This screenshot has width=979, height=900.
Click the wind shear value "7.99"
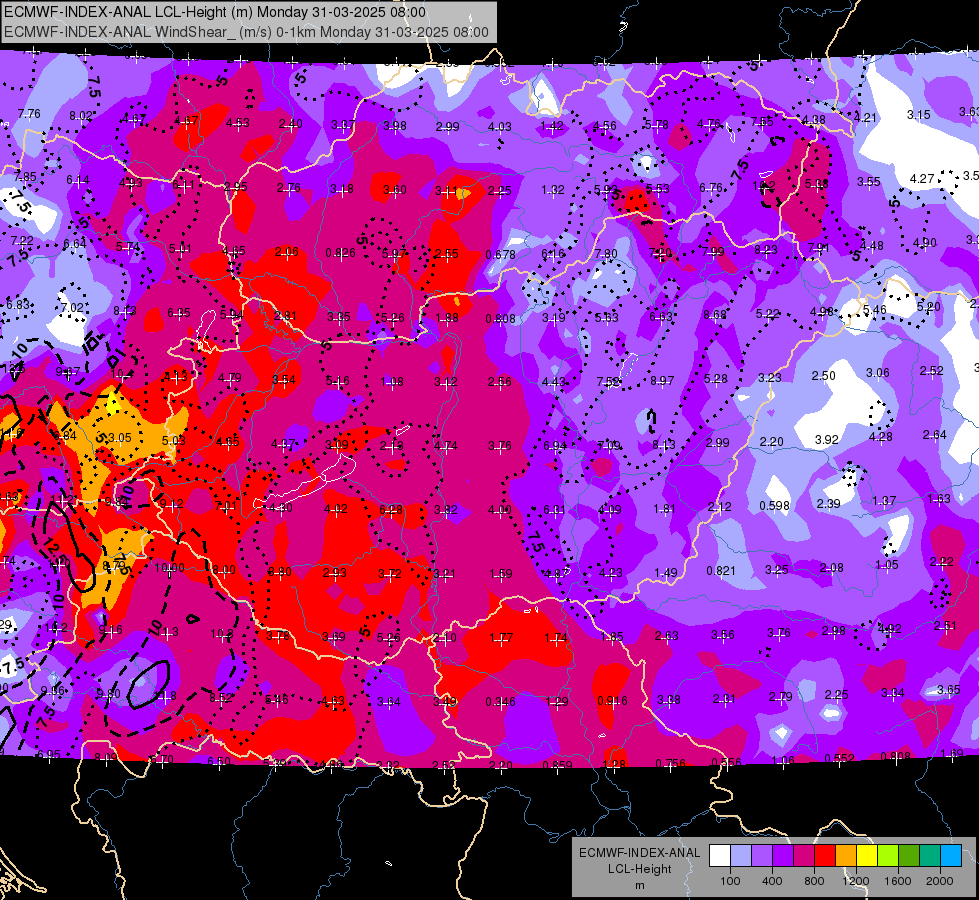[712, 252]
